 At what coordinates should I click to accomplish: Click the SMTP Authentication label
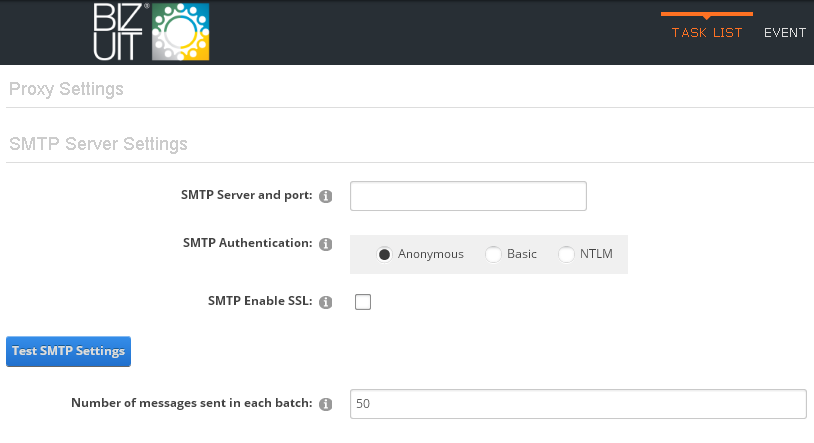[x=248, y=243]
